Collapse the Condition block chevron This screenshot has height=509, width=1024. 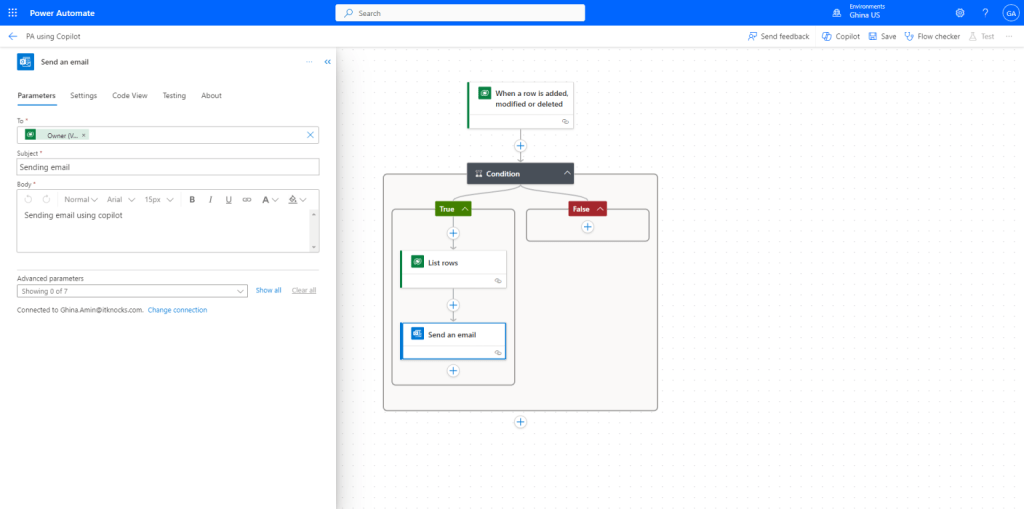coord(567,173)
